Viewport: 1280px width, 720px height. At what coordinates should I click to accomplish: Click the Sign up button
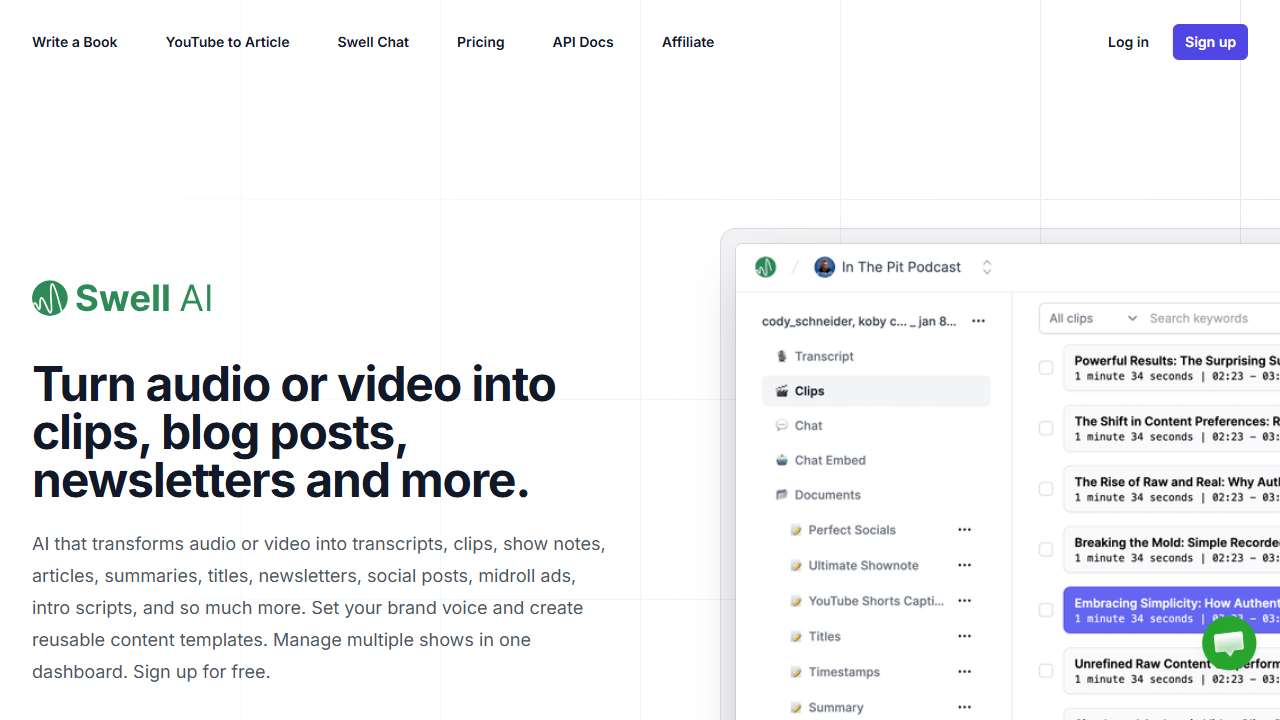(x=1209, y=42)
